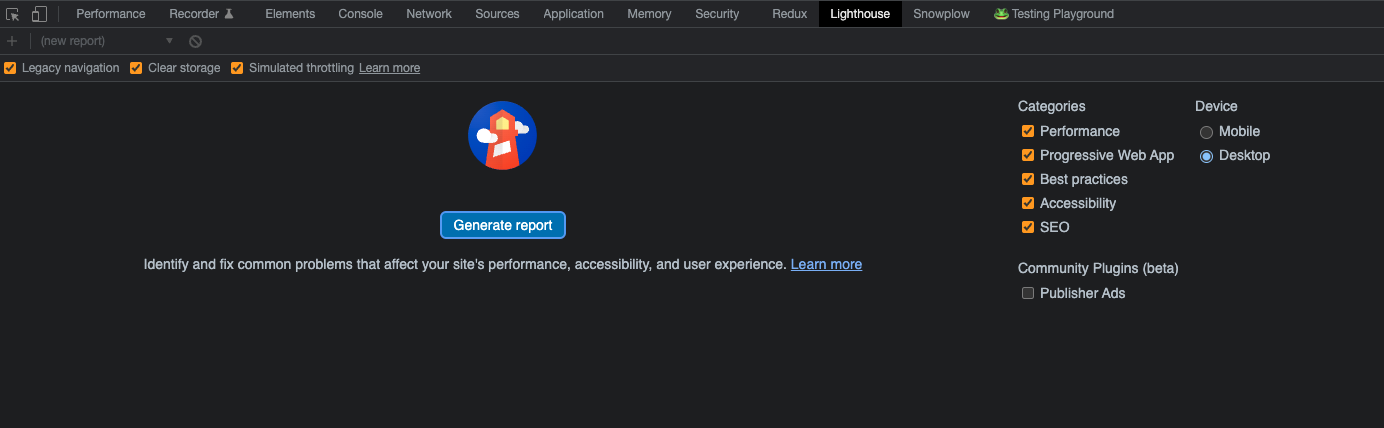Open the (new report) dropdown
This screenshot has height=428, width=1384.
106,41
